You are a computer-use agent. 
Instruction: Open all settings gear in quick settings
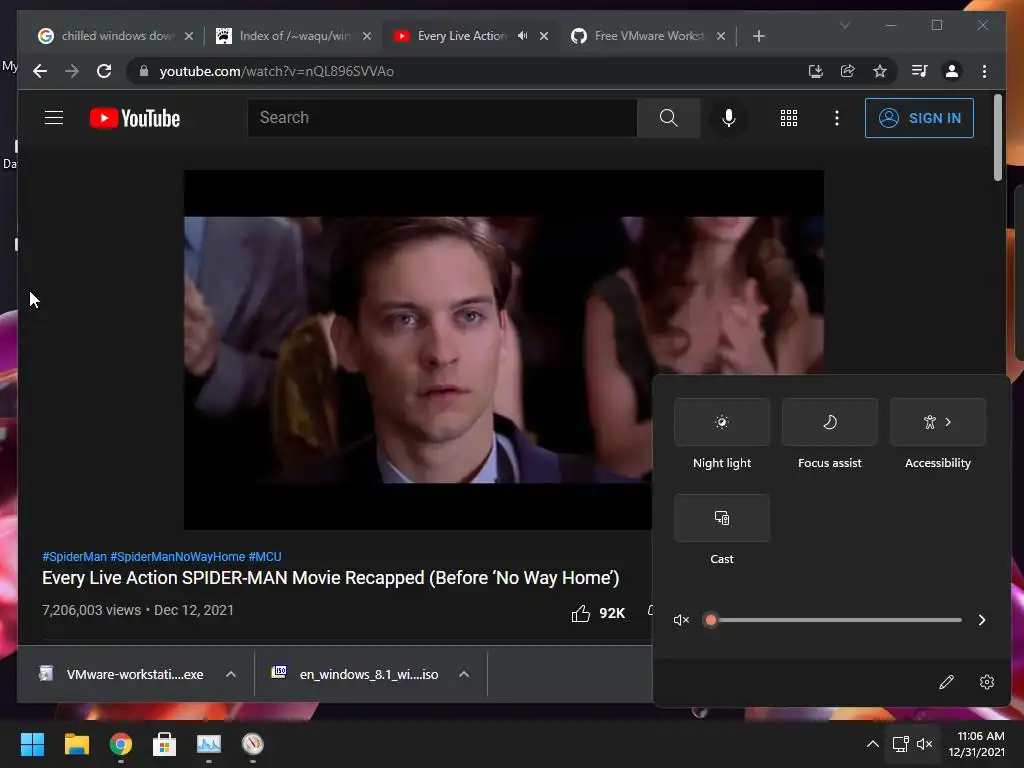pos(987,682)
